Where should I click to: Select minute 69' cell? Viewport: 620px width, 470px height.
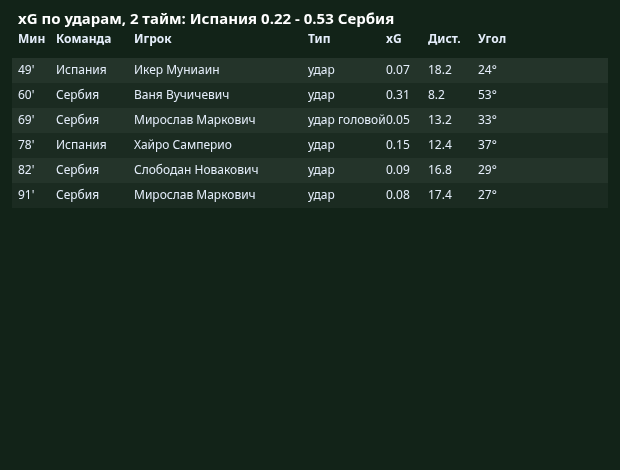click(26, 120)
